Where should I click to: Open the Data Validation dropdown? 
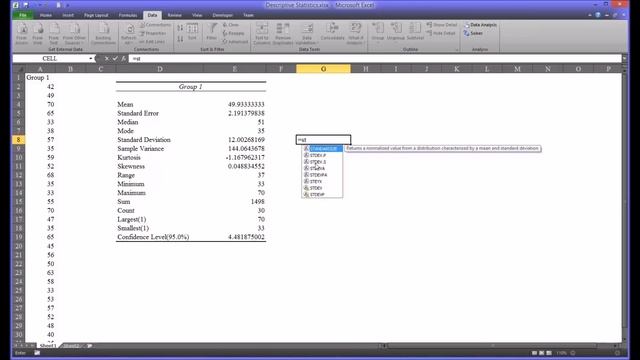(x=306, y=34)
